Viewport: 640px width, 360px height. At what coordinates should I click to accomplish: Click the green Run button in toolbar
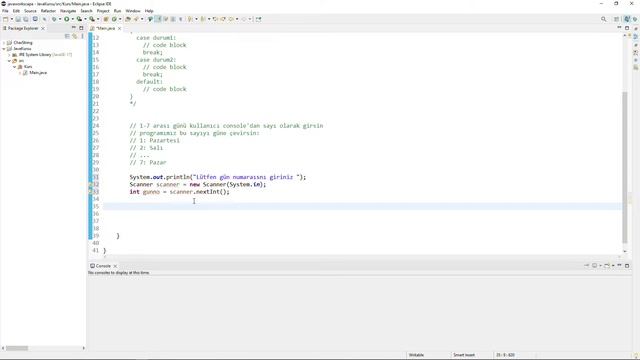[x=66, y=19]
